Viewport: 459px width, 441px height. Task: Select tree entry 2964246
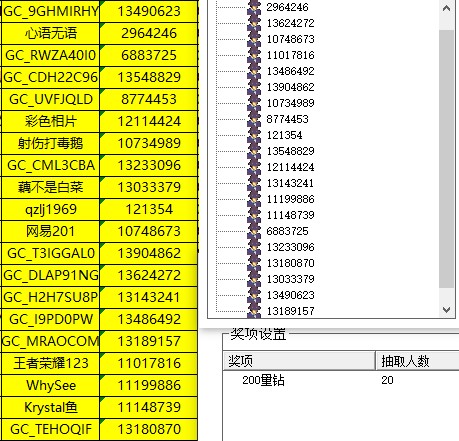click(287, 7)
